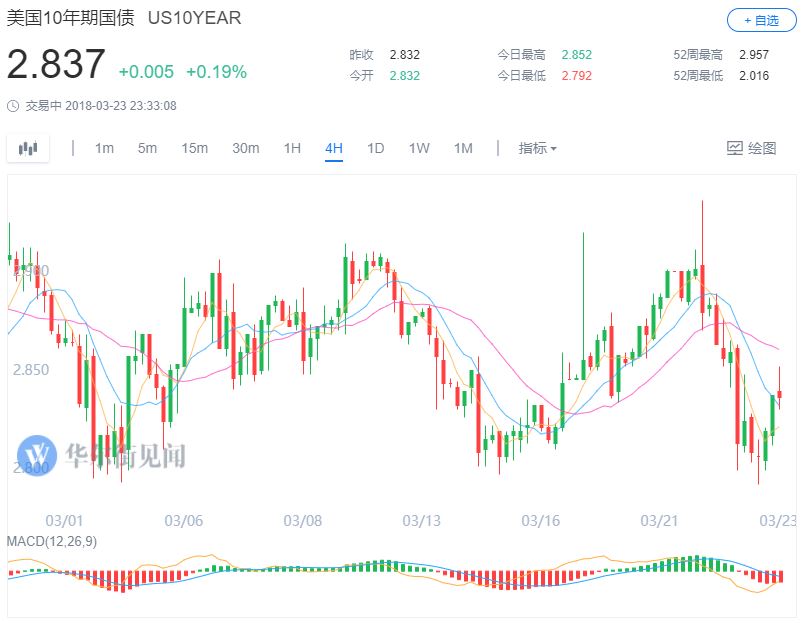Click the 52周最低 value 2.016

[754, 76]
